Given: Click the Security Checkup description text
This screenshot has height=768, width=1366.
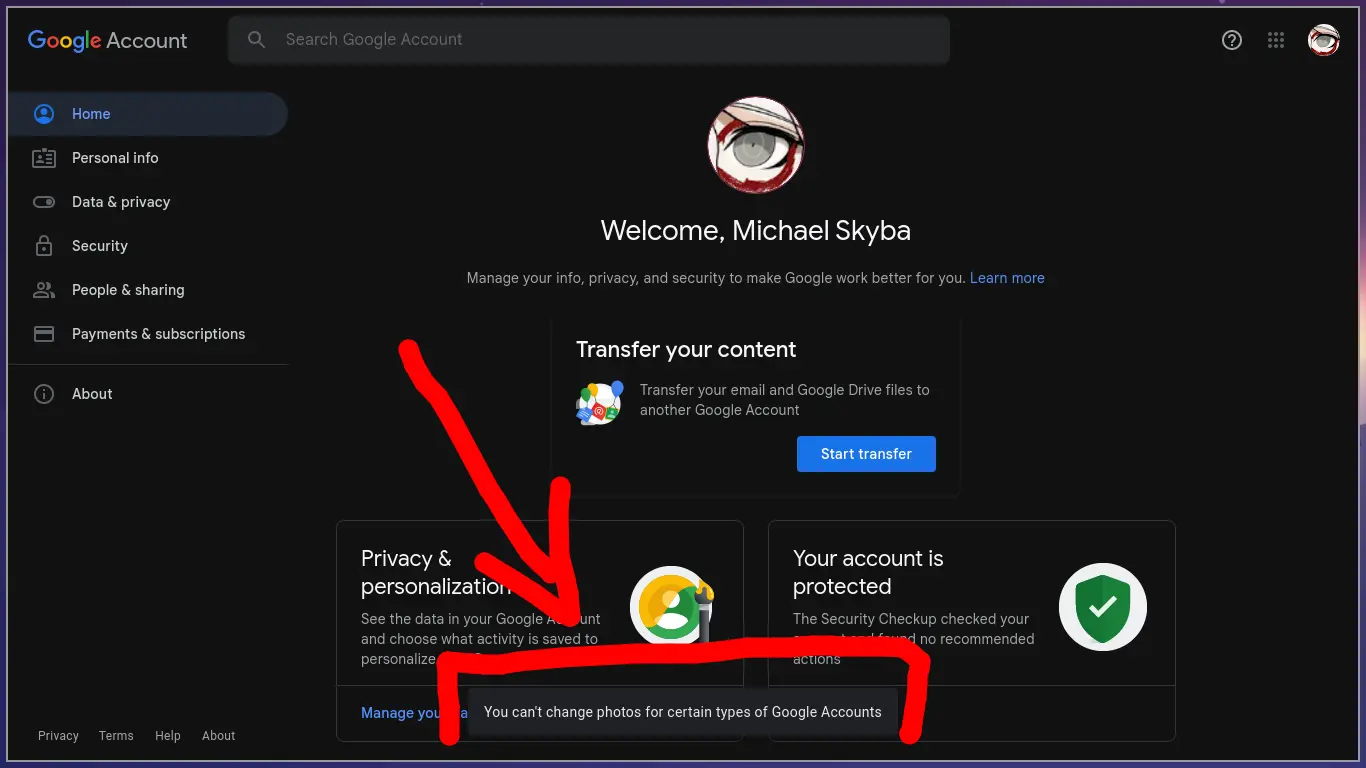Looking at the screenshot, I should (x=914, y=639).
